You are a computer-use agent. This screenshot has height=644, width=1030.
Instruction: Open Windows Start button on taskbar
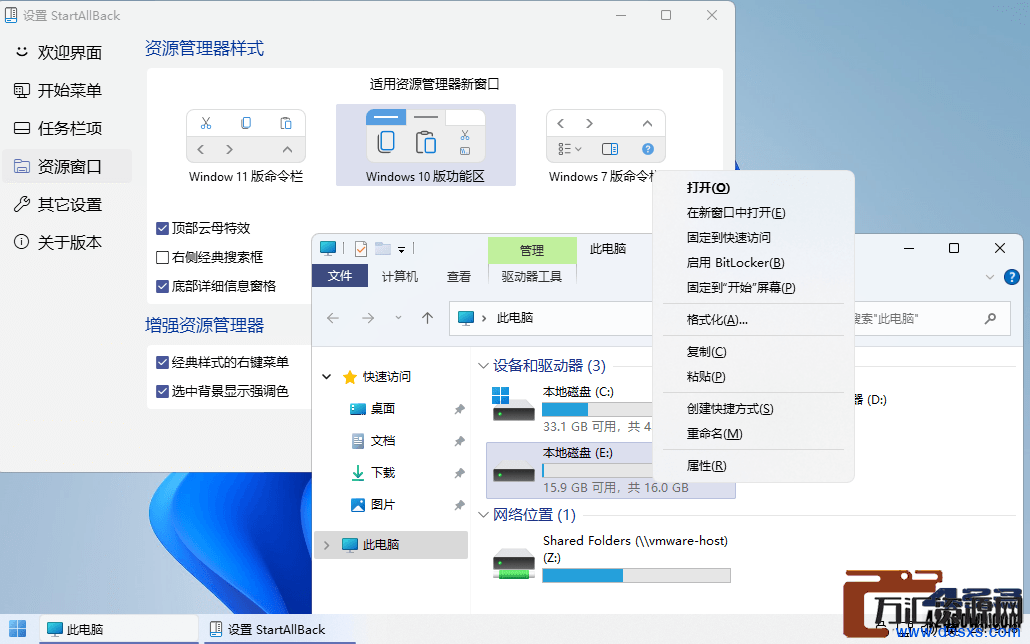[18, 629]
